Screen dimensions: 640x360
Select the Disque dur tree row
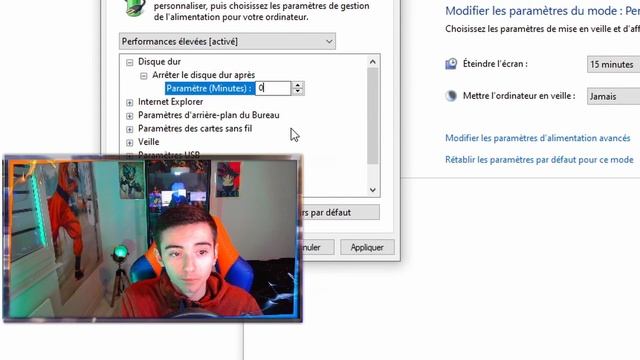click(x=159, y=62)
